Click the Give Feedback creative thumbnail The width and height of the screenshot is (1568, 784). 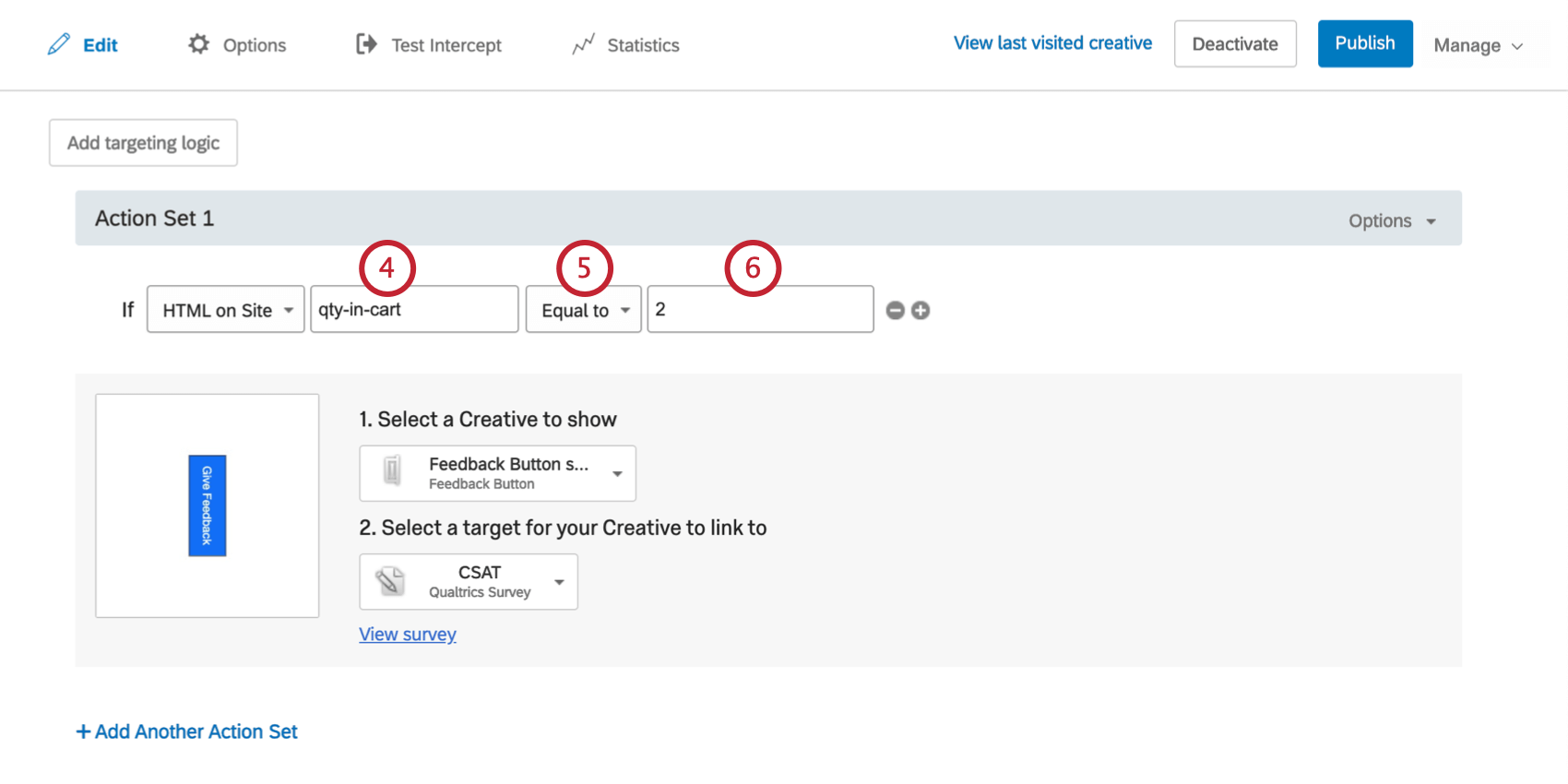[x=208, y=505]
